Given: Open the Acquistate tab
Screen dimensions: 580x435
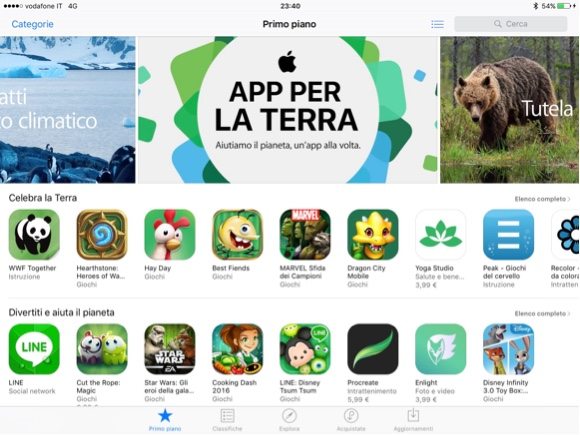Looking at the screenshot, I should (x=351, y=420).
